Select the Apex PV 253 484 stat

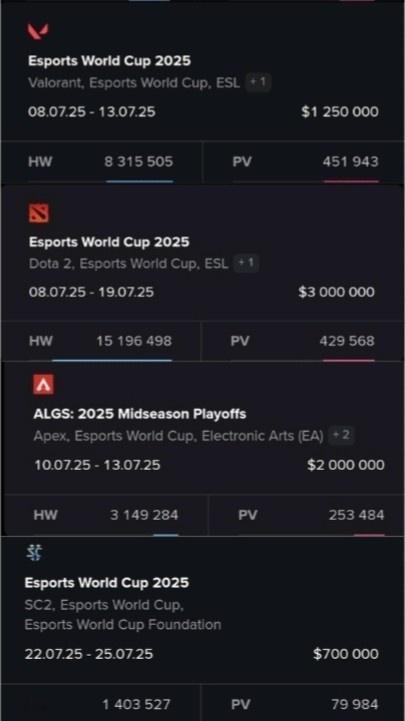coord(307,515)
